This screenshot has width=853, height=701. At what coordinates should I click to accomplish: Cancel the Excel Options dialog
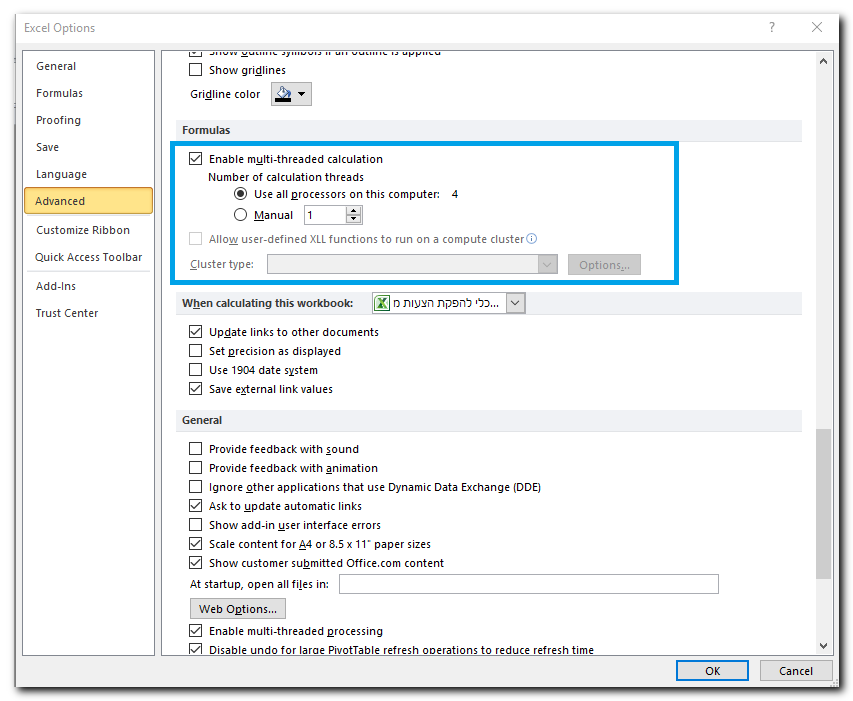tap(796, 670)
